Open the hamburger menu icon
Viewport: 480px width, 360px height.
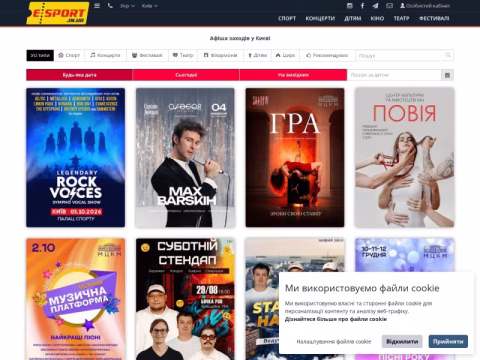click(97, 6)
